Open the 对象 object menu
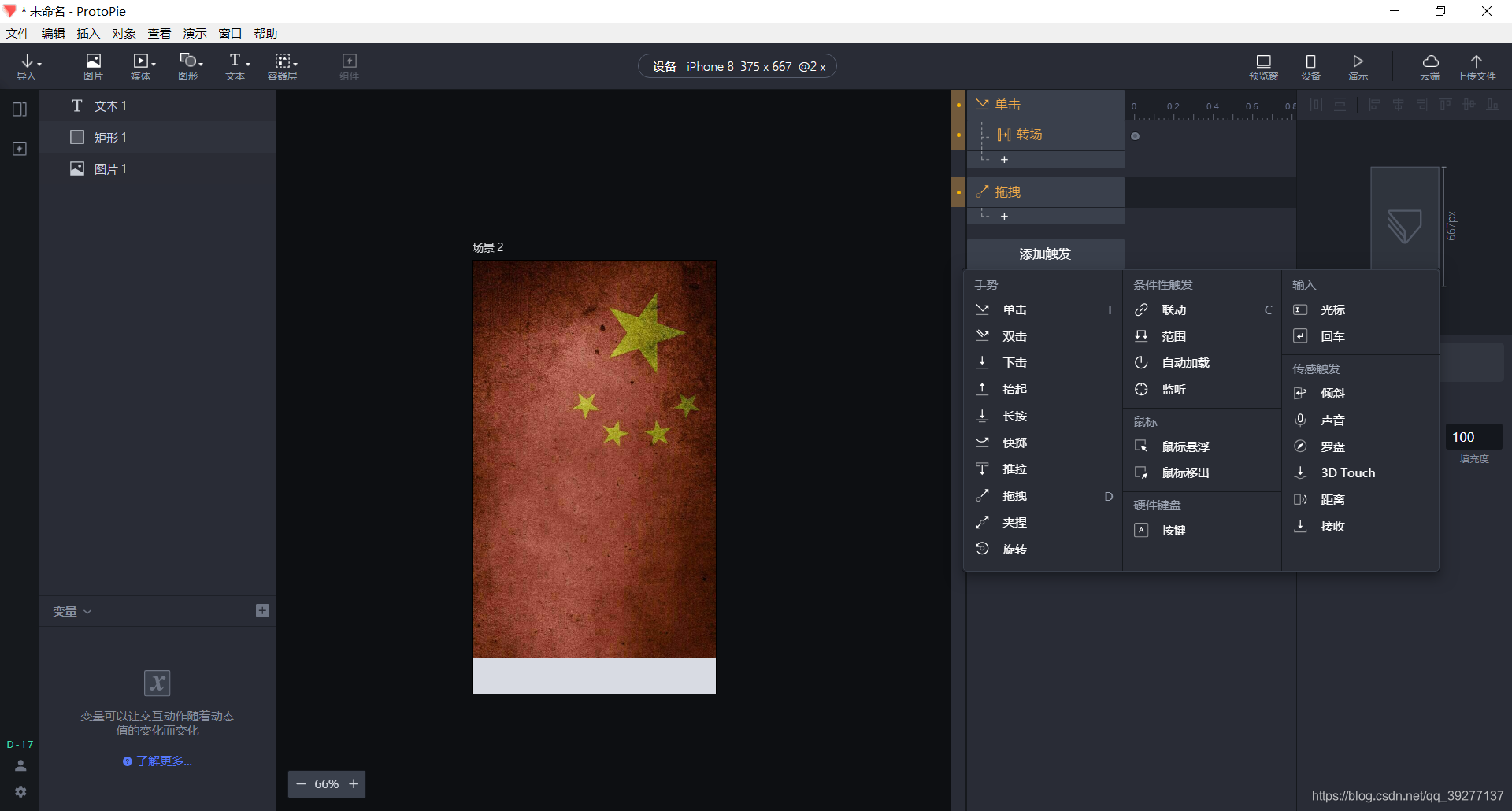Image resolution: width=1512 pixels, height=811 pixels. 124,33
